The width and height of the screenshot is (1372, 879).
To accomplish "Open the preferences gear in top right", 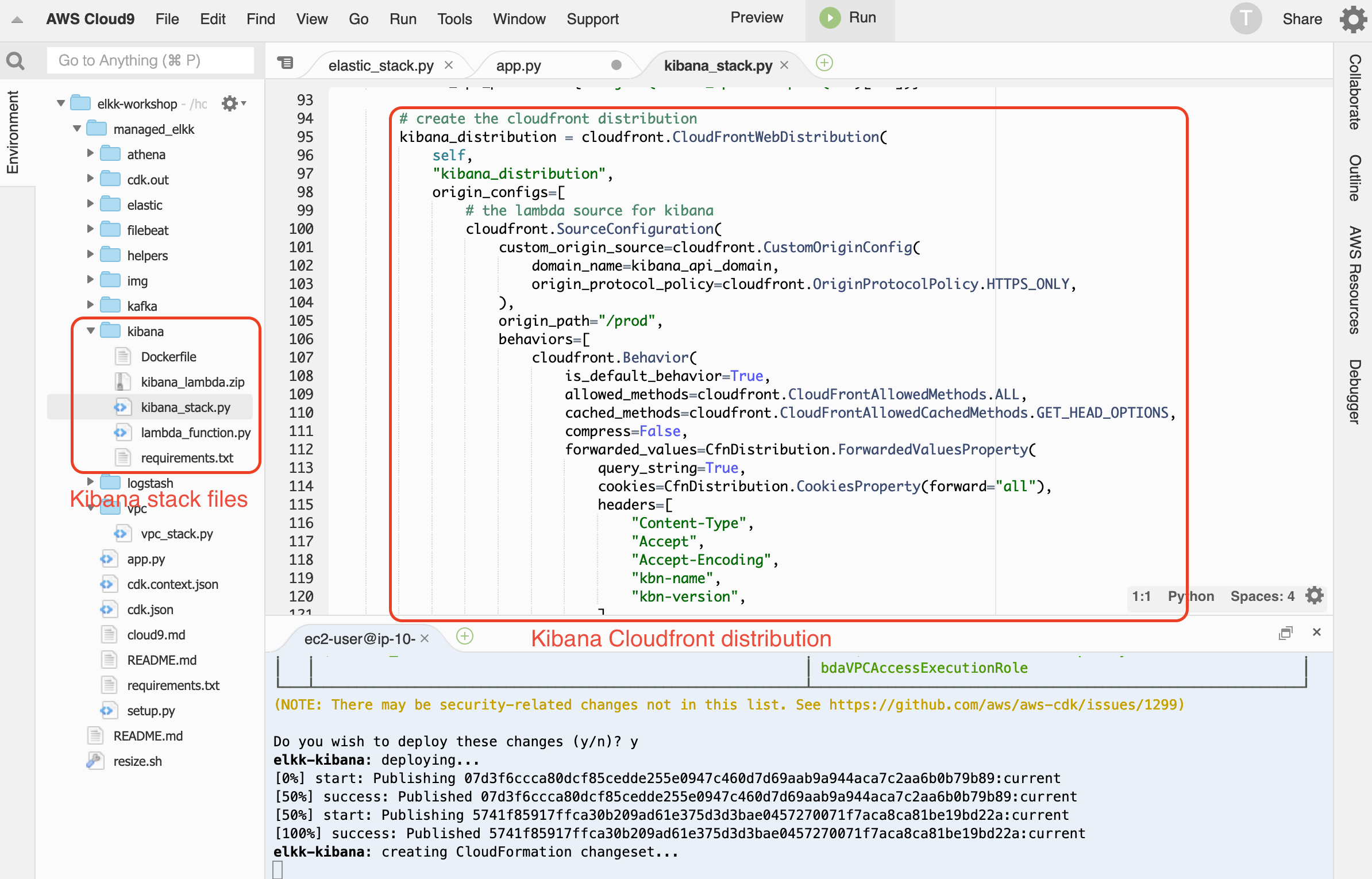I will [x=1354, y=19].
